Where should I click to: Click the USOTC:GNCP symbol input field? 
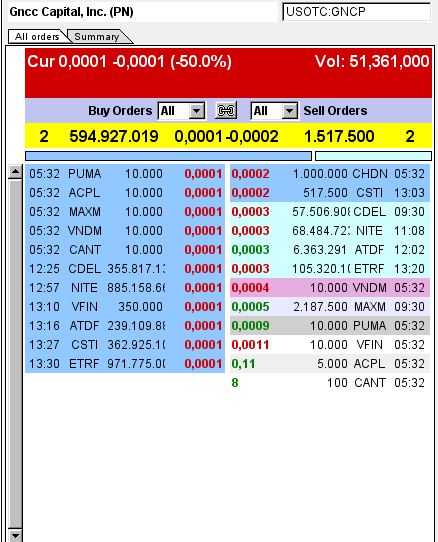[x=356, y=12]
